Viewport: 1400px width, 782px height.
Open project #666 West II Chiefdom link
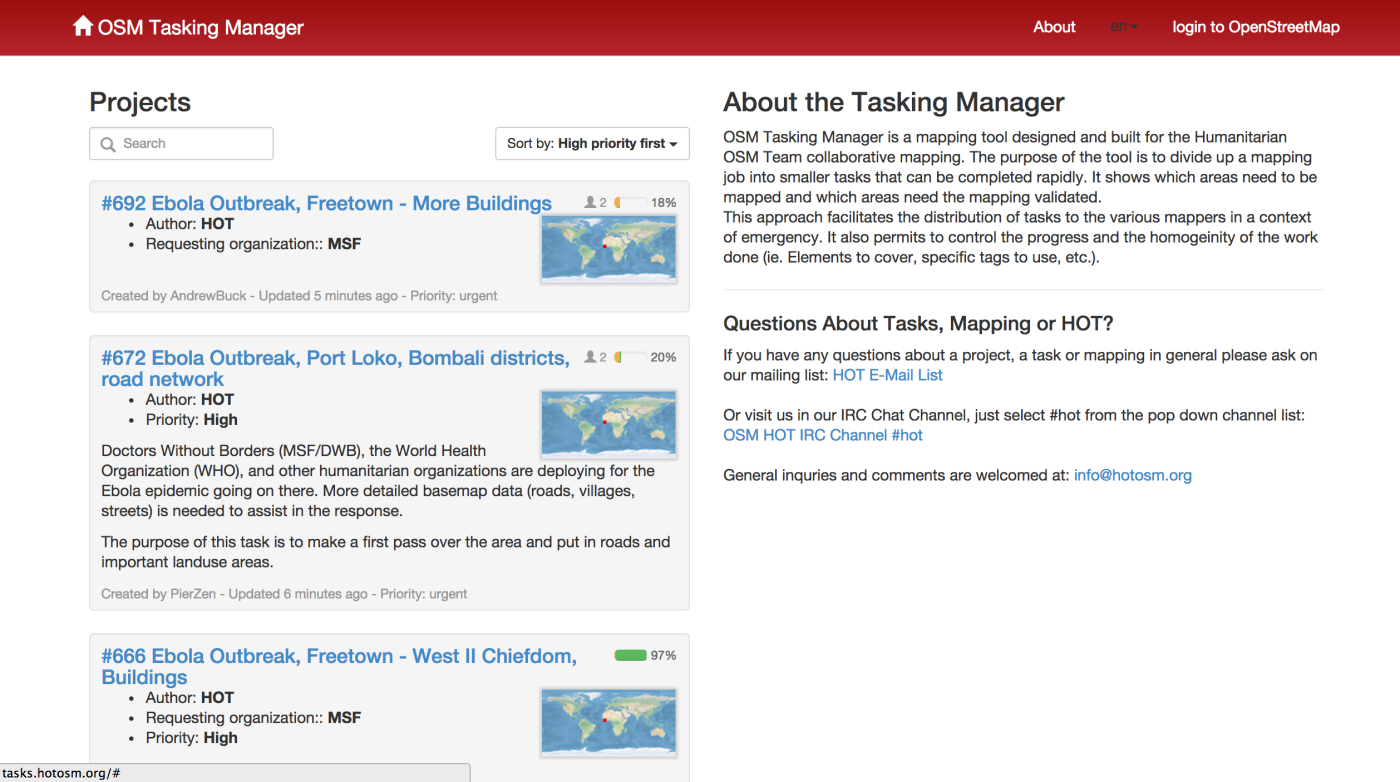(x=339, y=666)
